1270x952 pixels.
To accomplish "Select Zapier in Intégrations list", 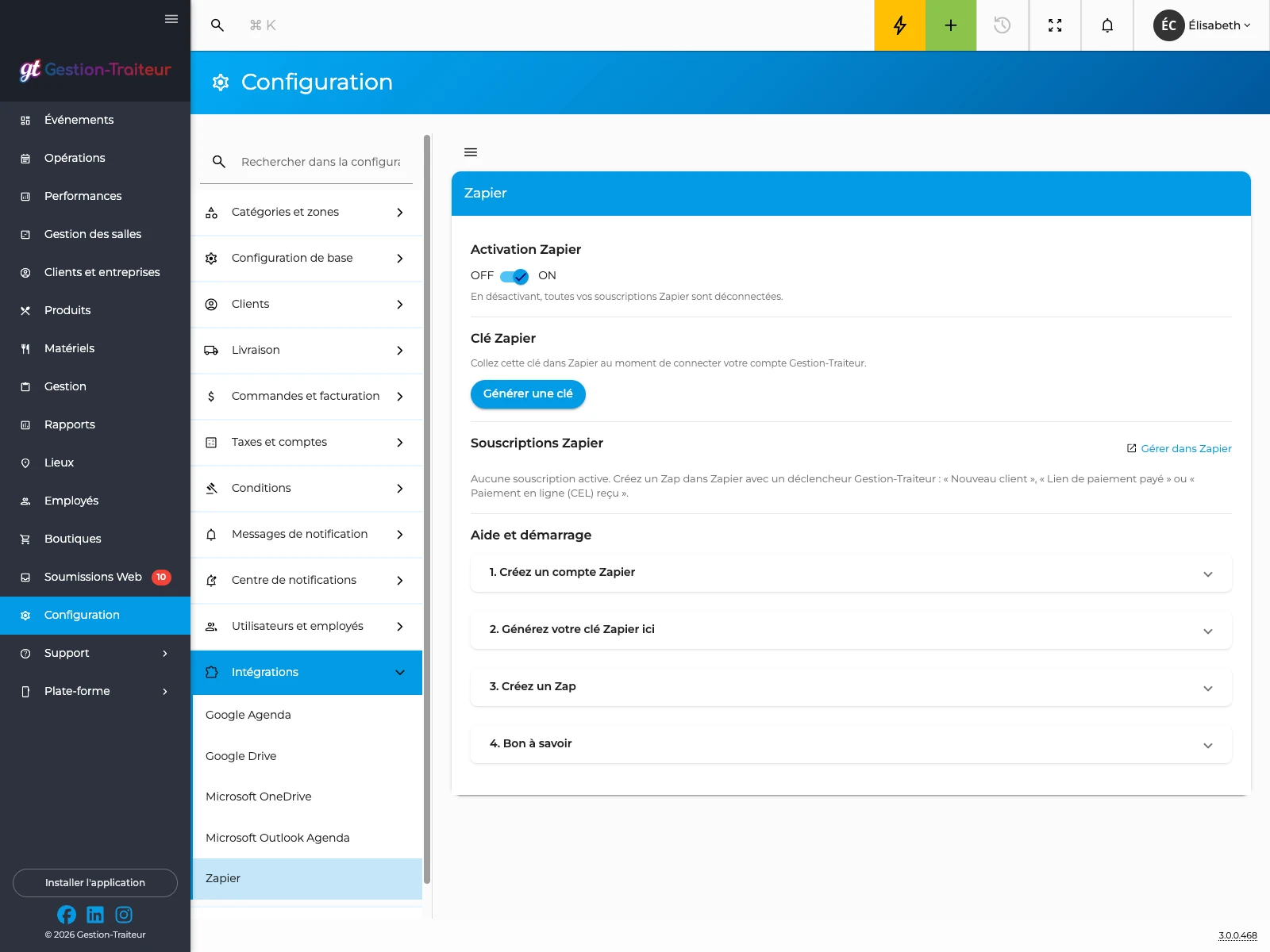I will click(307, 878).
